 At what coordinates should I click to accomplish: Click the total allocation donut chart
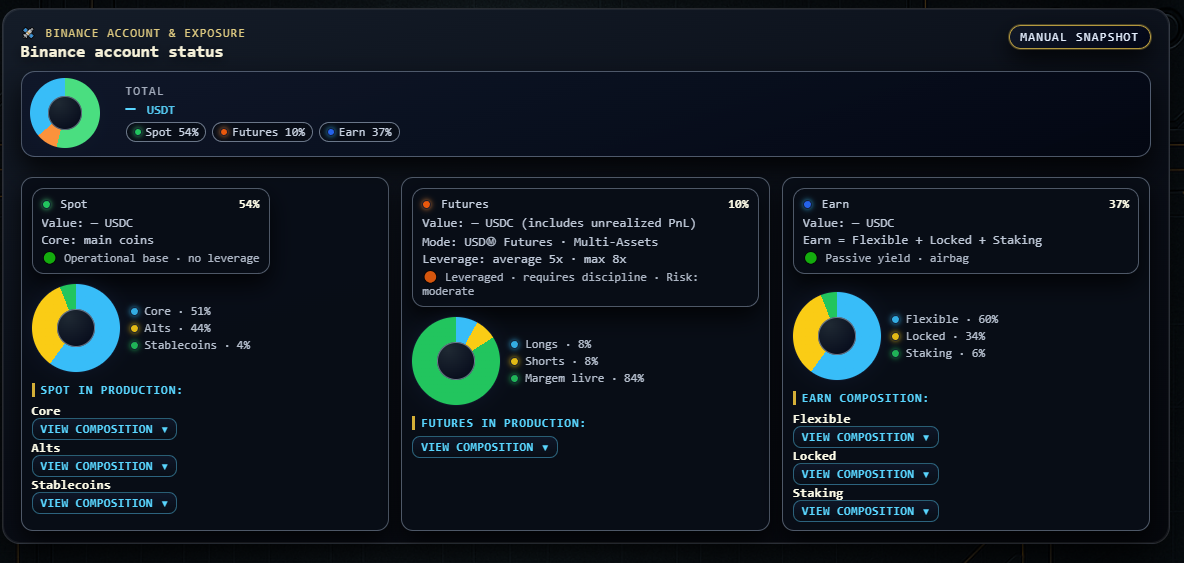(65, 113)
